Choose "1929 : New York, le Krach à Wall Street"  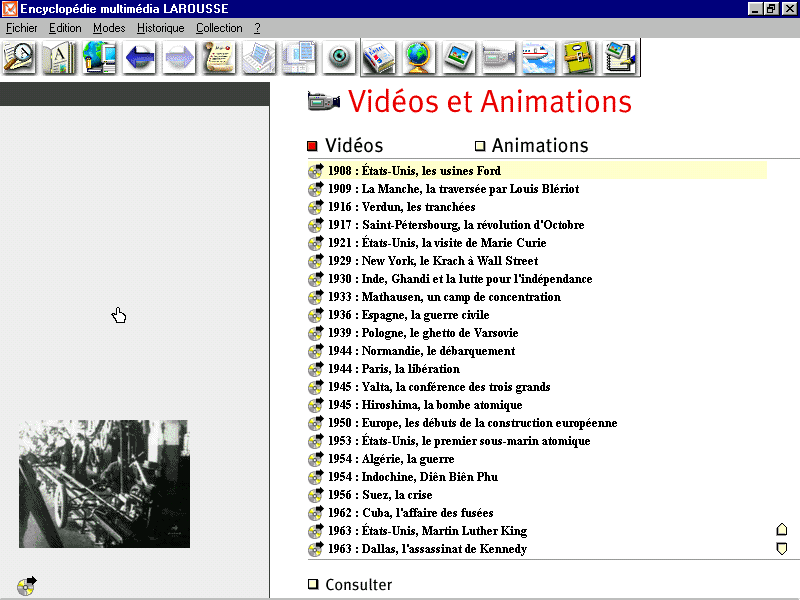pyautogui.click(x=423, y=261)
